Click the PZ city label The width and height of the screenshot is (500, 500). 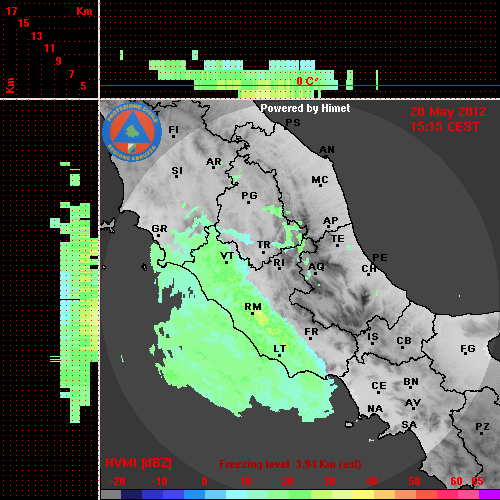(482, 427)
